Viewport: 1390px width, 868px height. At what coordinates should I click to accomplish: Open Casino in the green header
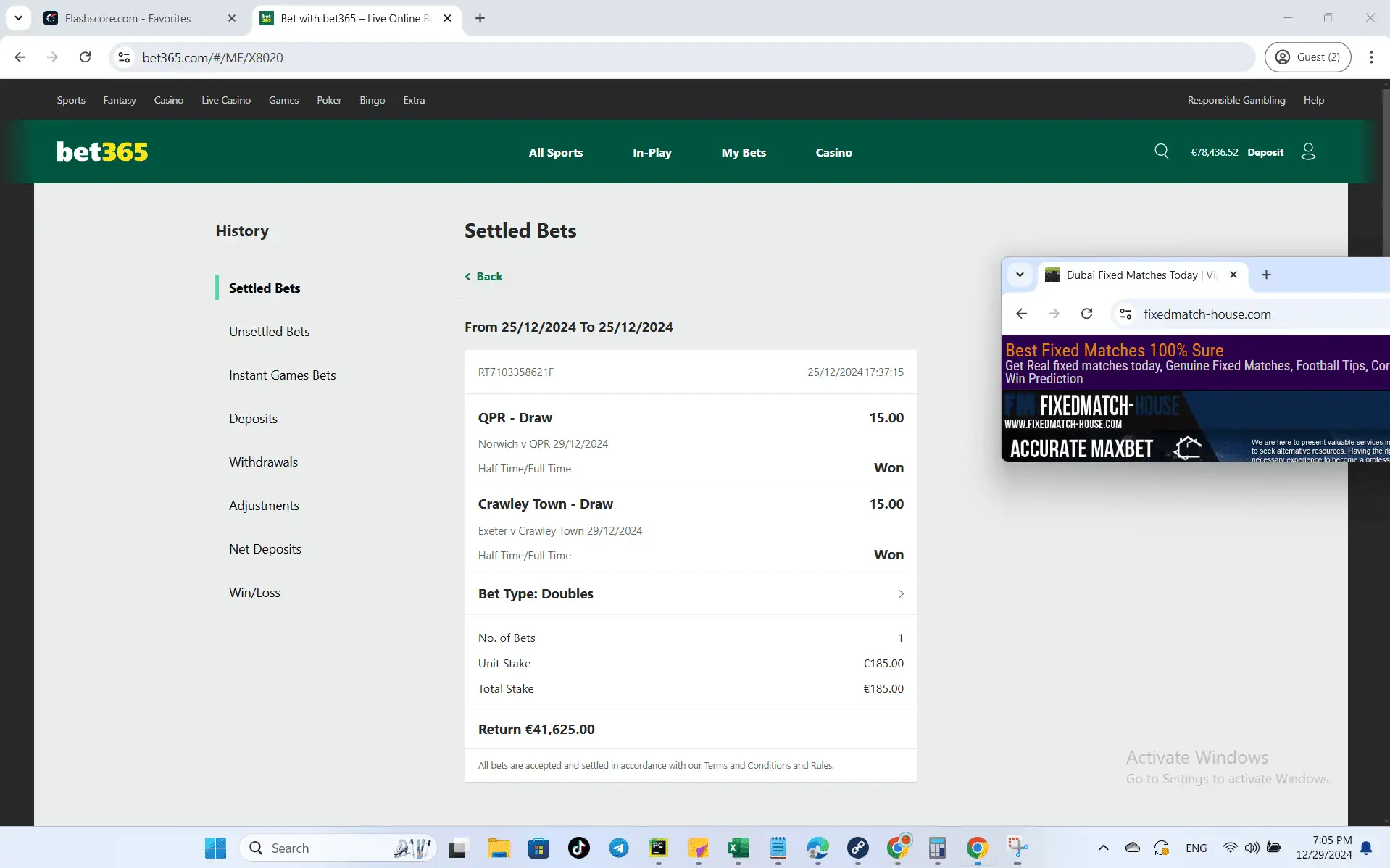pyautogui.click(x=833, y=152)
